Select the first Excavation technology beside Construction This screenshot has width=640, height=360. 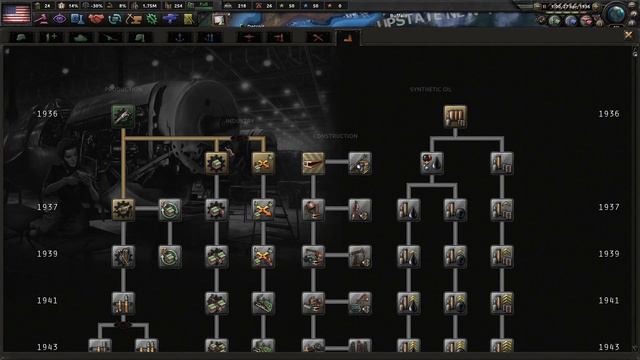pos(360,163)
